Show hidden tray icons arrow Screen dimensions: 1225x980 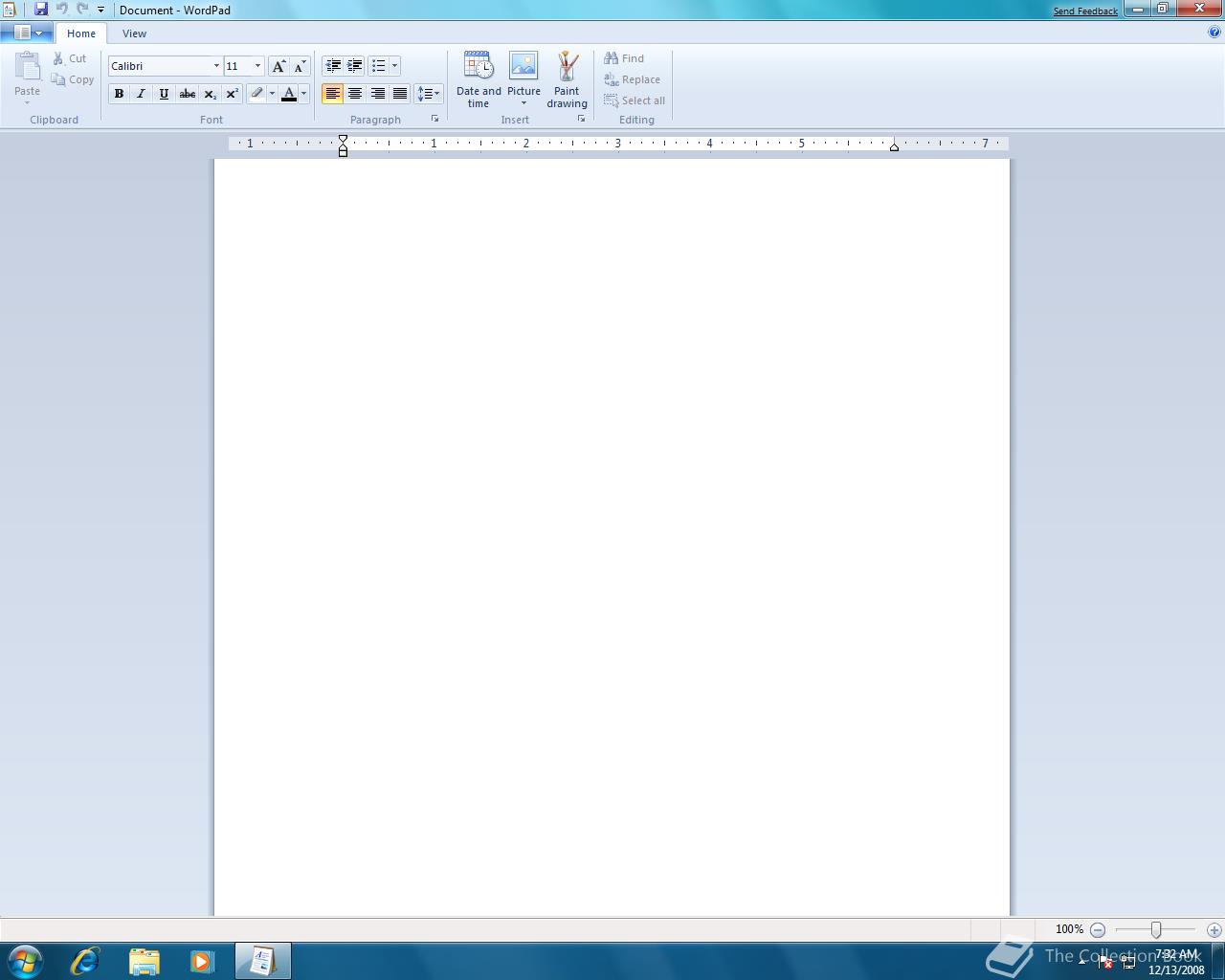pos(1082,962)
